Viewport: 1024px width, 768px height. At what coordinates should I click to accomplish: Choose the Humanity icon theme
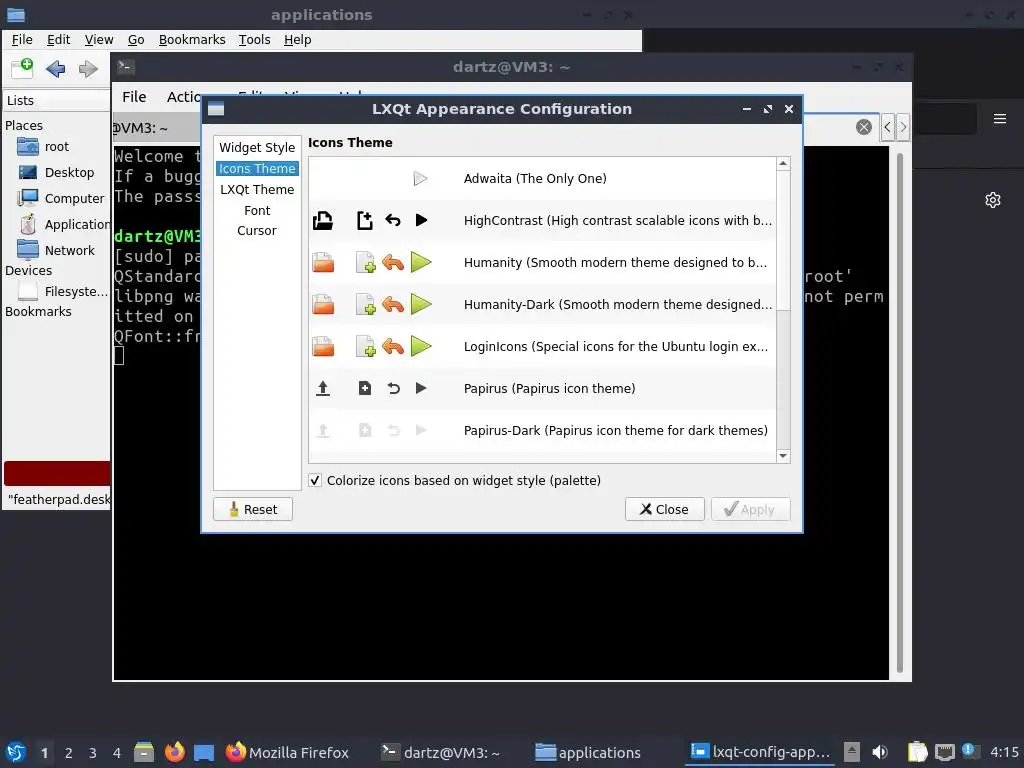click(542, 263)
